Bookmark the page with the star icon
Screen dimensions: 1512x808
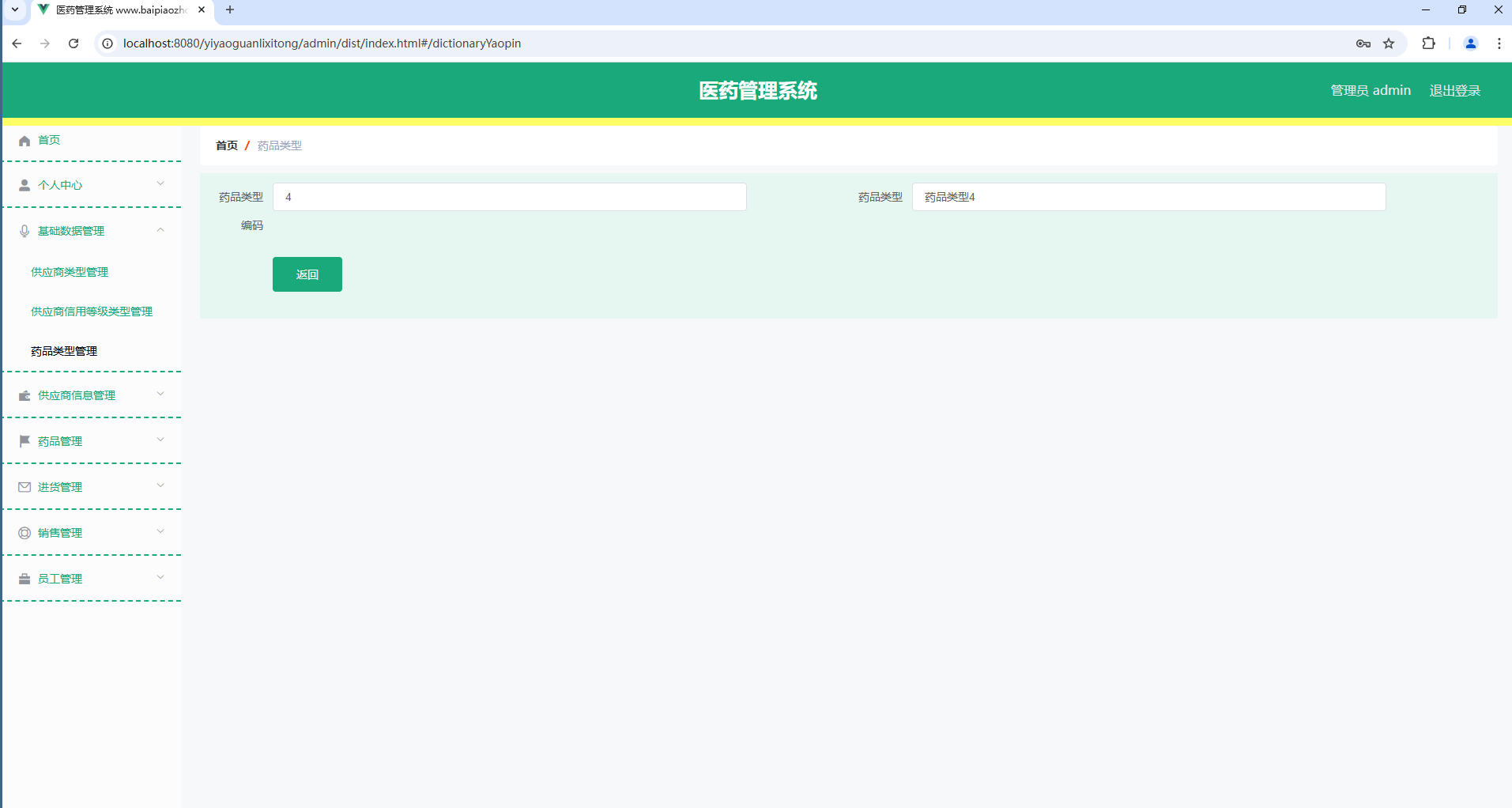pyautogui.click(x=1389, y=43)
